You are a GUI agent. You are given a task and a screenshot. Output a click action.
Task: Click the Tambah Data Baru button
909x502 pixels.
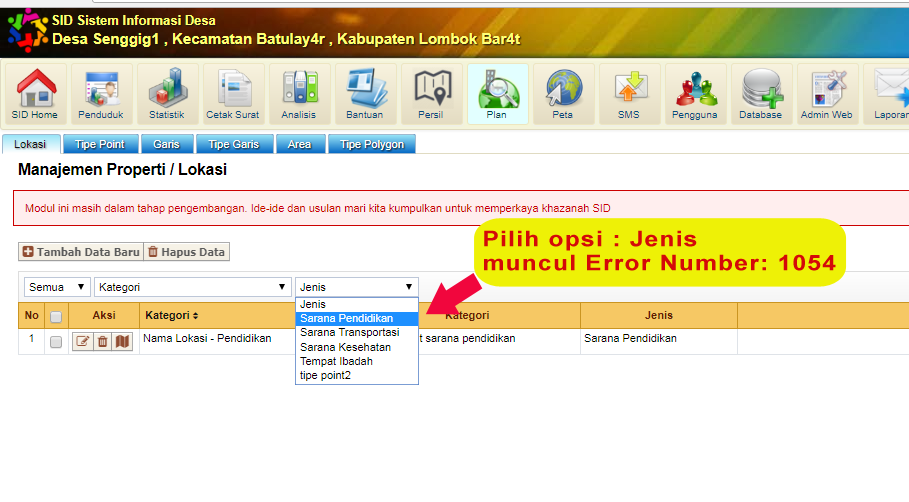81,252
